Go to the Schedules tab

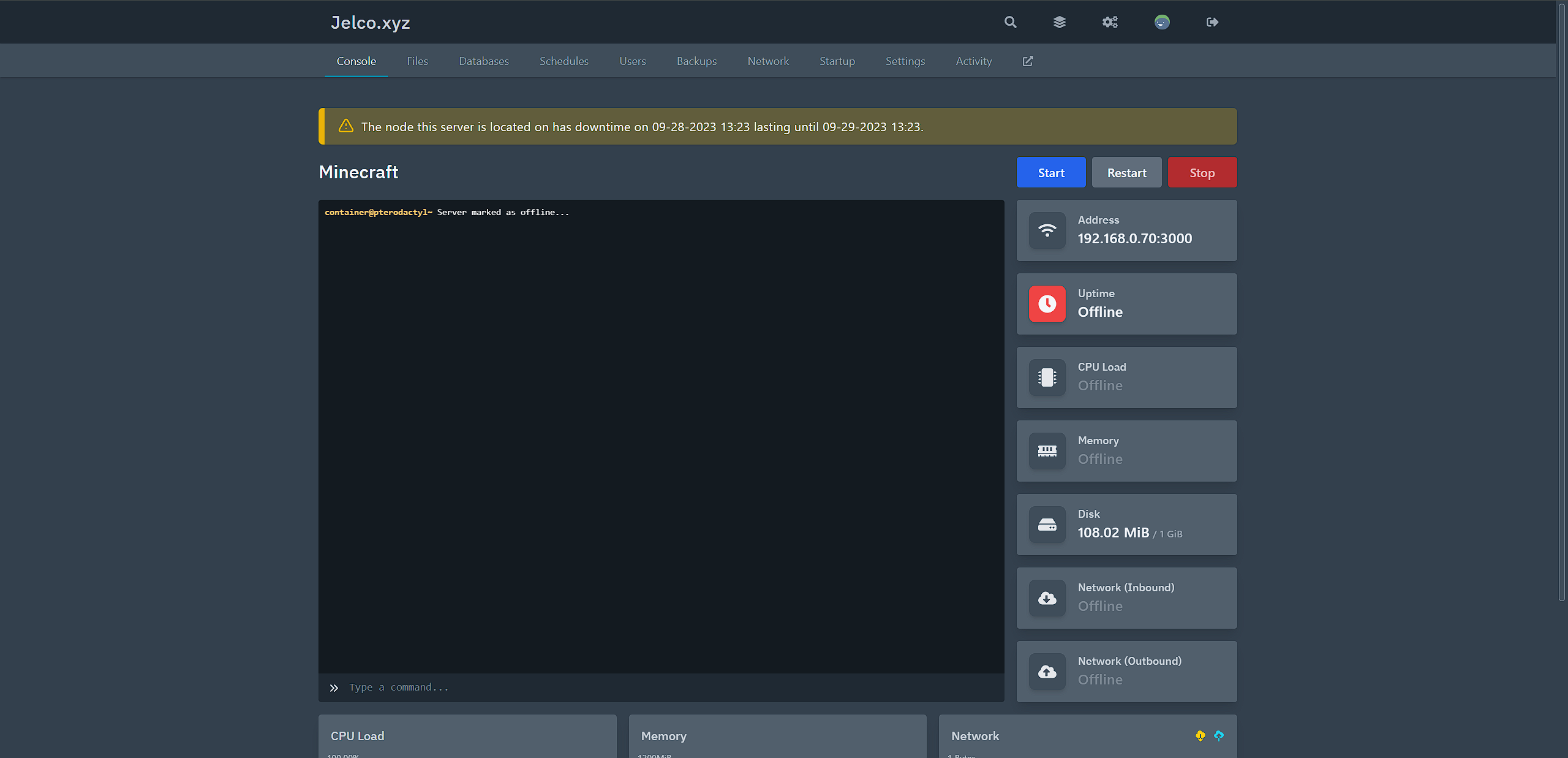pos(564,61)
